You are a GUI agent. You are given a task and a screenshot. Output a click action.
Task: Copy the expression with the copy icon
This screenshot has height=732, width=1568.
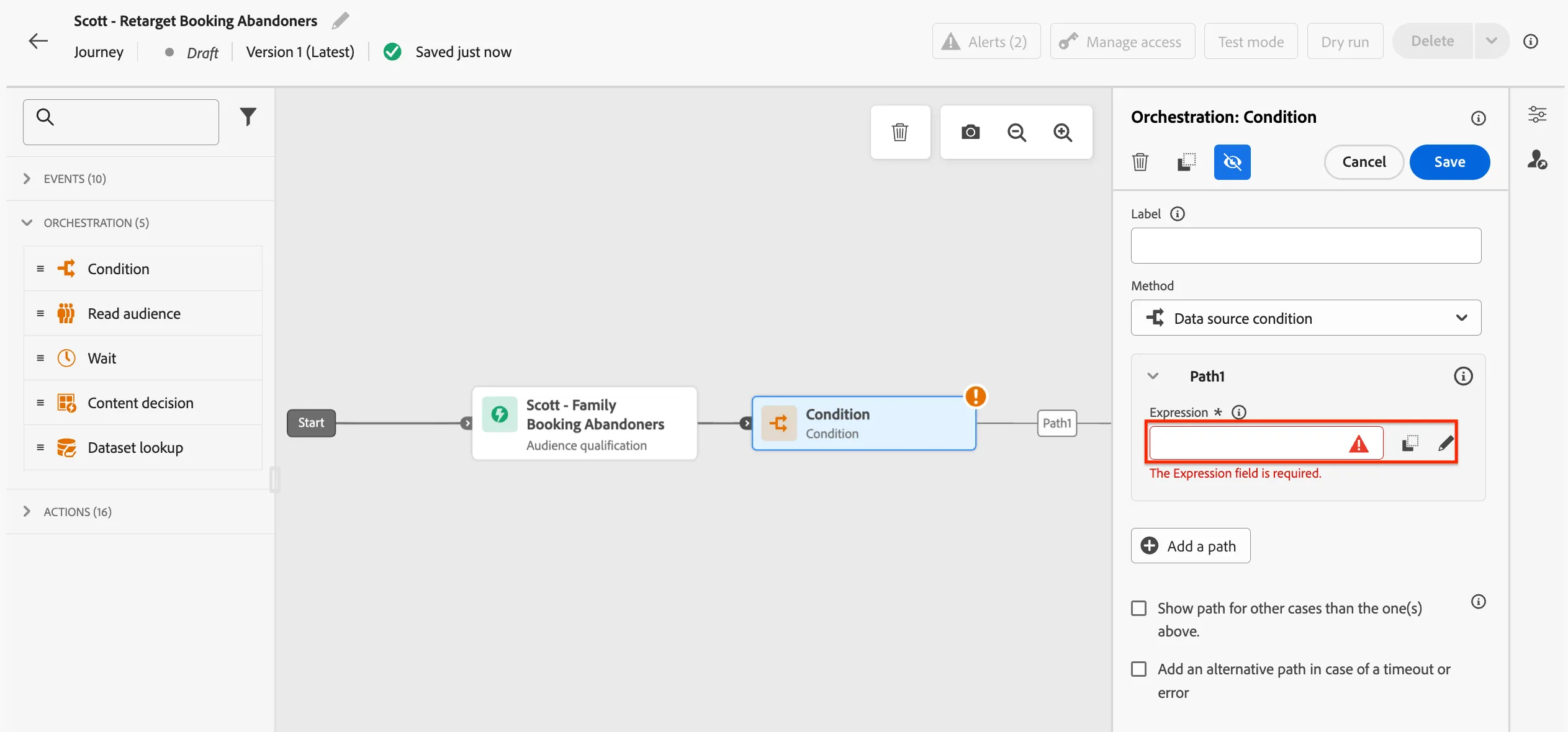[1410, 443]
